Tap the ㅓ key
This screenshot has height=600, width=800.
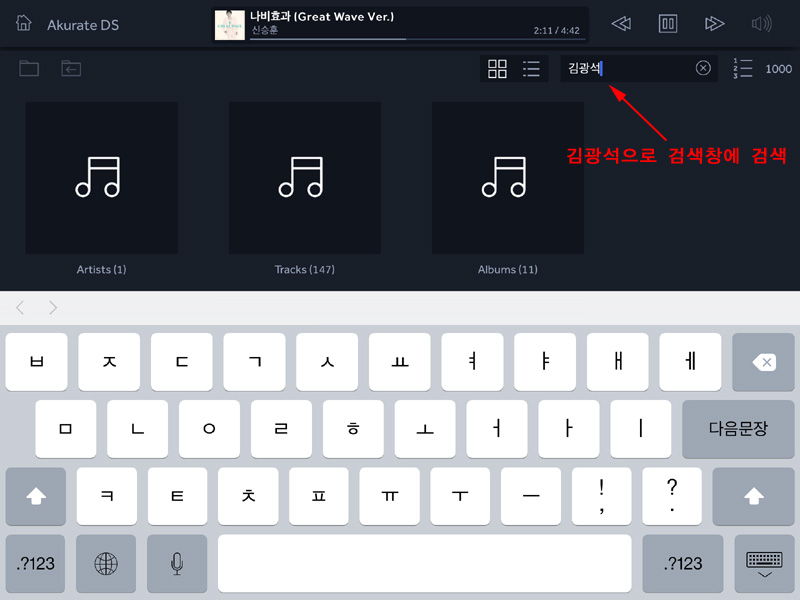click(497, 429)
